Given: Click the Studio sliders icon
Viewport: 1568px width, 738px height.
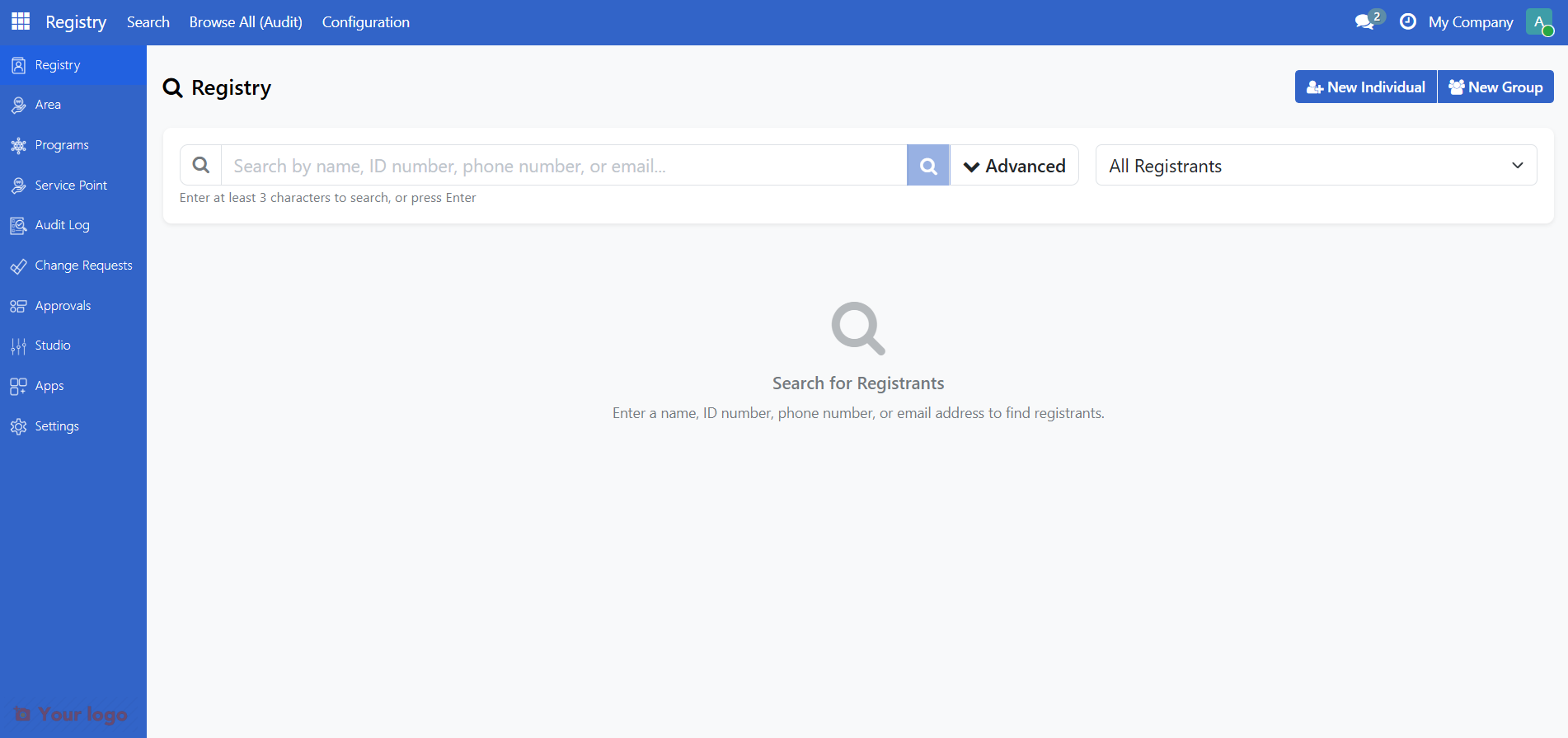Looking at the screenshot, I should [18, 345].
